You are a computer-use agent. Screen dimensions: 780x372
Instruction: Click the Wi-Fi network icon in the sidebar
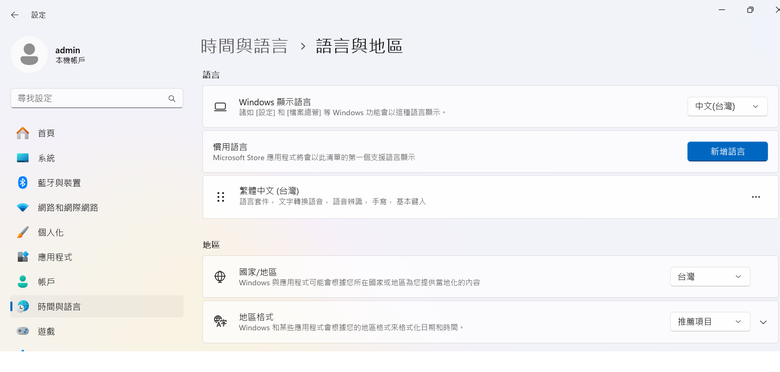(x=22, y=207)
